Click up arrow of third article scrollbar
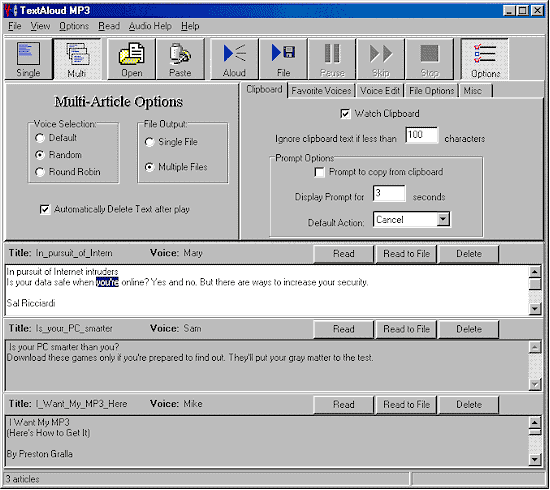 [535, 422]
